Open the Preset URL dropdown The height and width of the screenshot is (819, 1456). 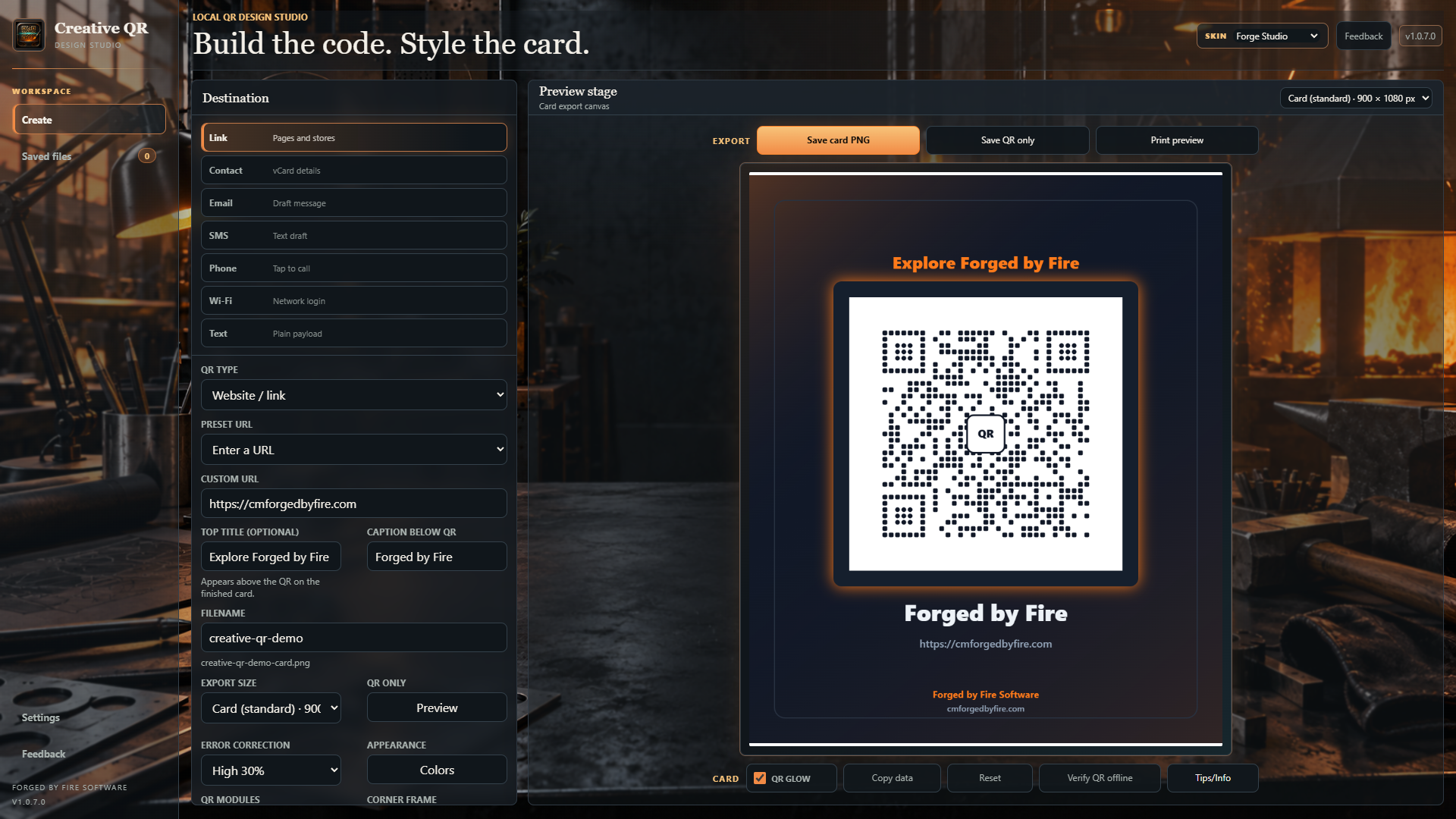354,450
